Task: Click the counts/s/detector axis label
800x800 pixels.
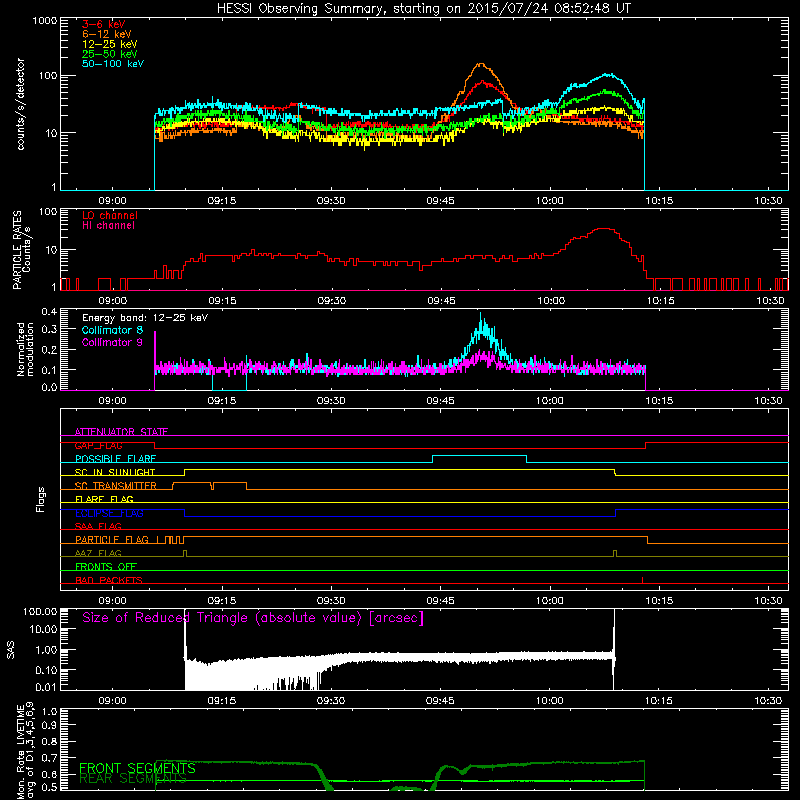Action: tap(20, 104)
